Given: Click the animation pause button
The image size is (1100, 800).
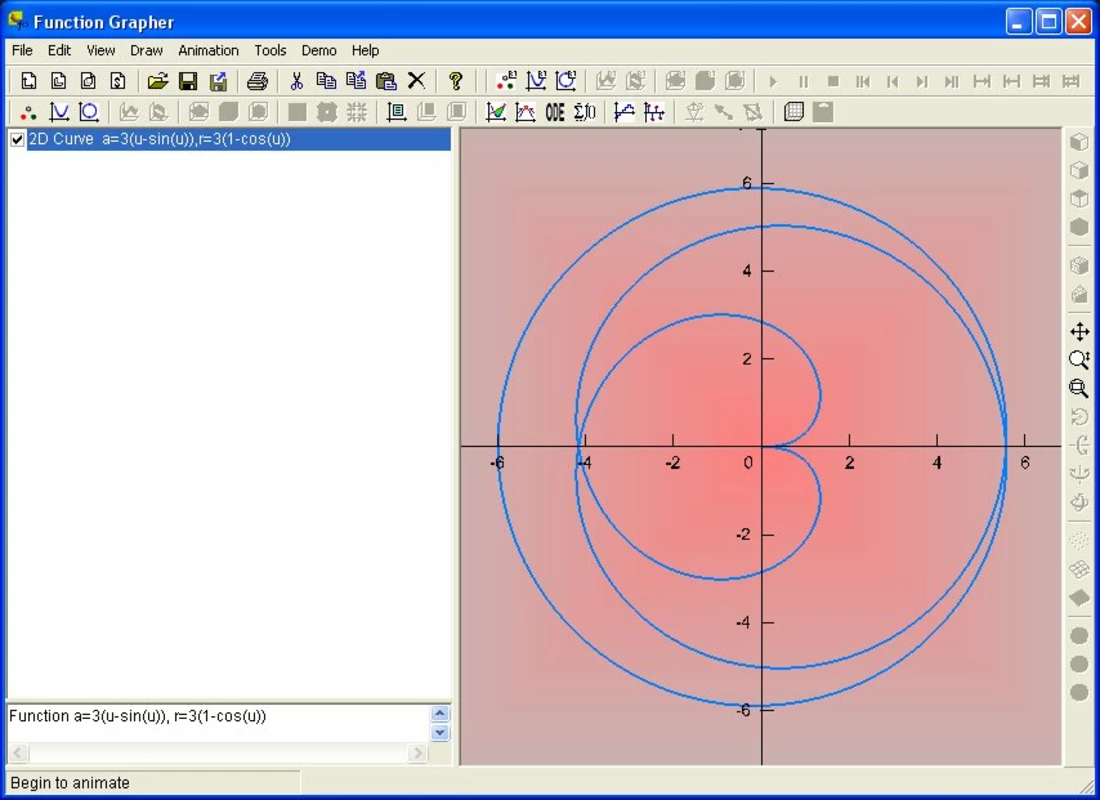Looking at the screenshot, I should coord(803,81).
